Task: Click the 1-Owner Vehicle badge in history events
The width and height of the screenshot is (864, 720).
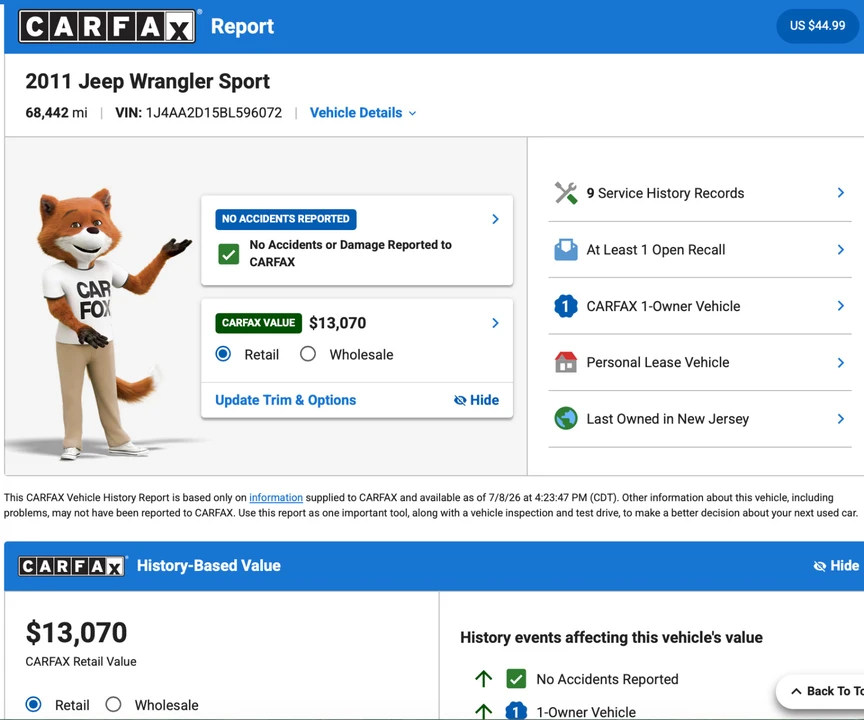Action: (516, 711)
